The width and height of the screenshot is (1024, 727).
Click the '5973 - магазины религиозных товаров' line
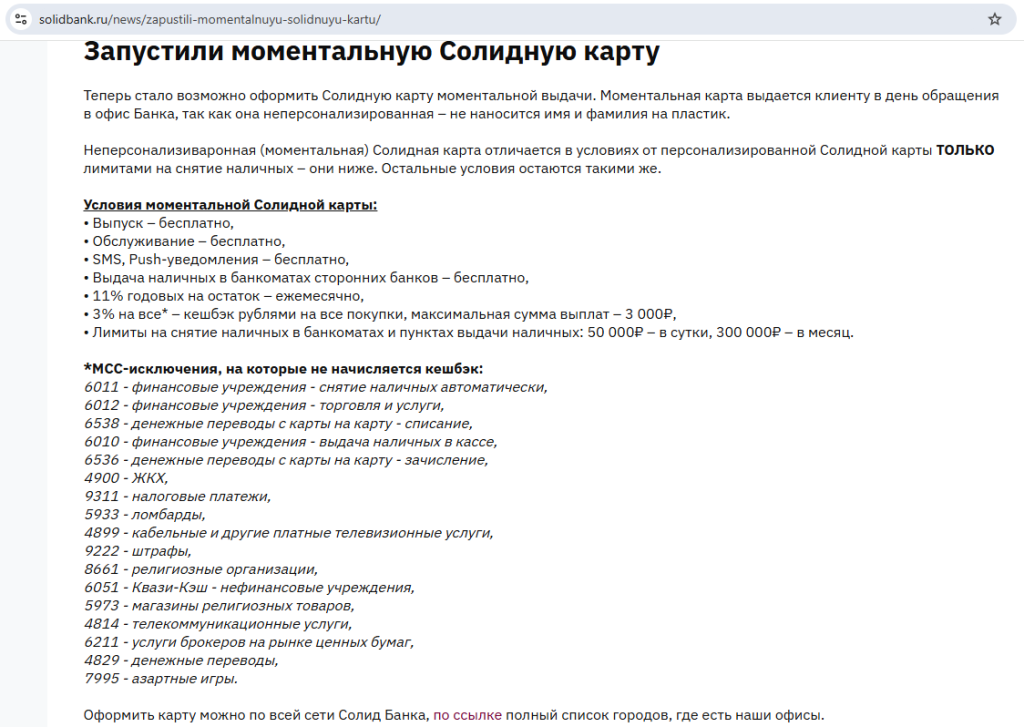point(219,607)
